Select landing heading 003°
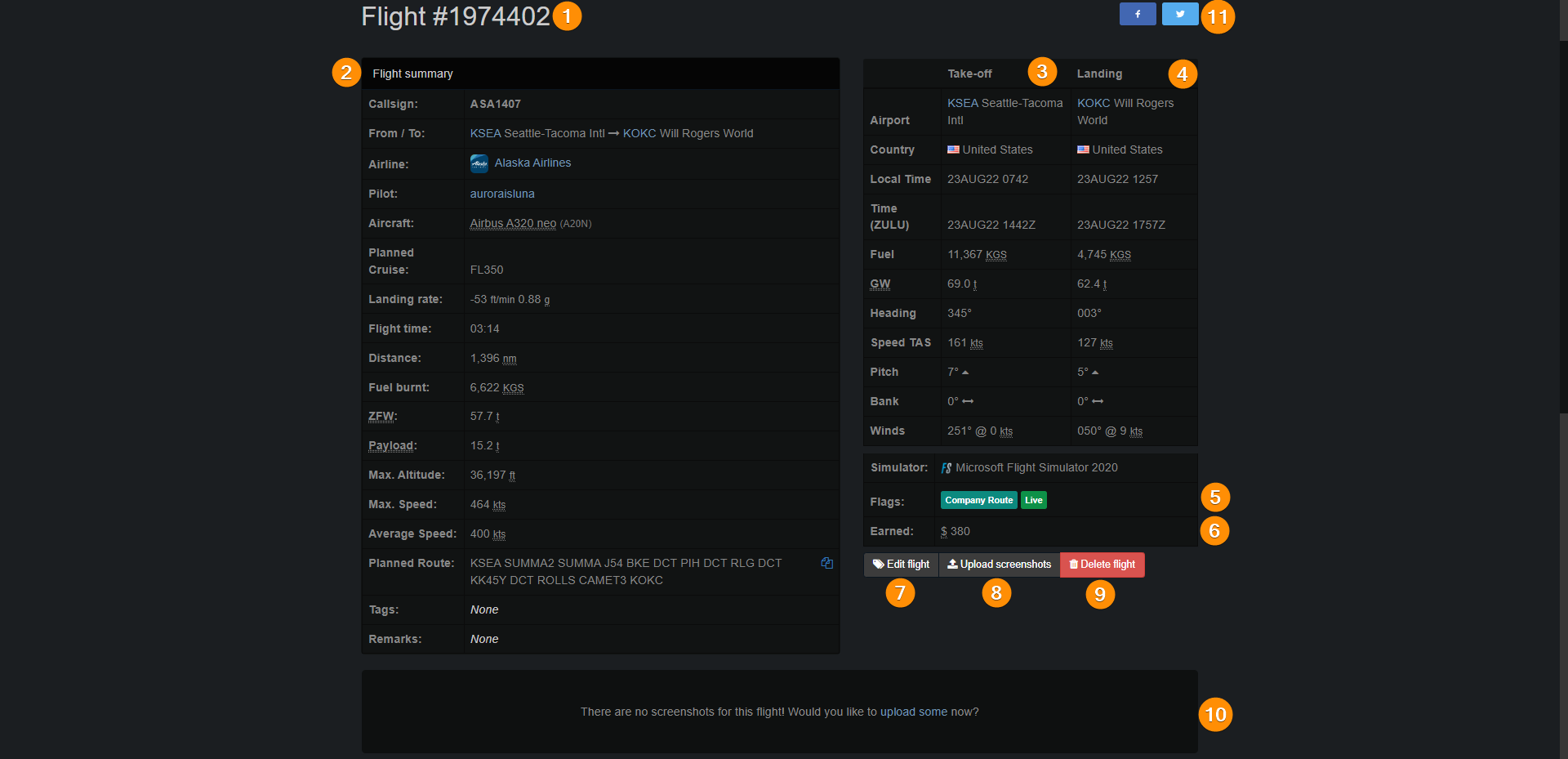 point(1089,313)
